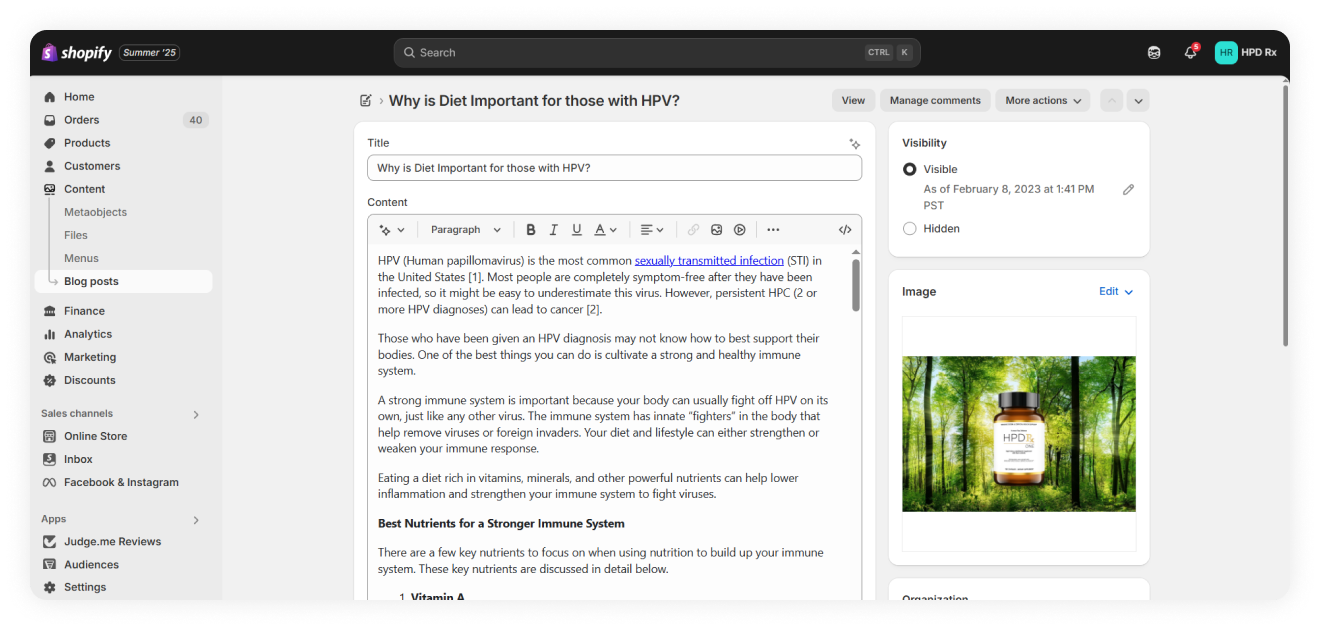1320x630 pixels.
Task: Click the pencil icon to edit visibility date
Action: click(1128, 190)
